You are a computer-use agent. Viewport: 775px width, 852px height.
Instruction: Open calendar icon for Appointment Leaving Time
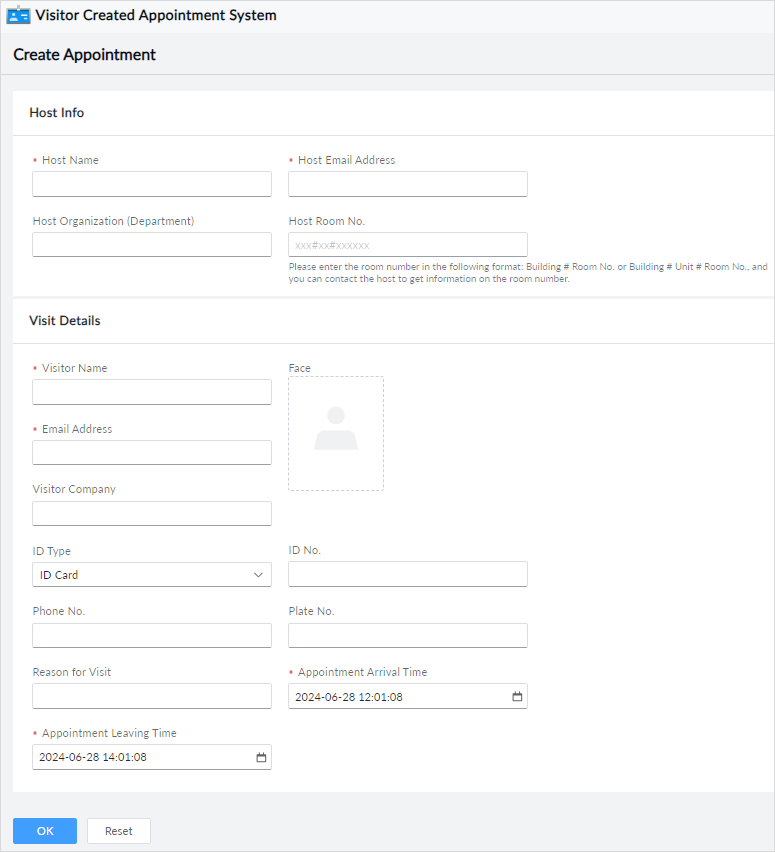tap(261, 758)
